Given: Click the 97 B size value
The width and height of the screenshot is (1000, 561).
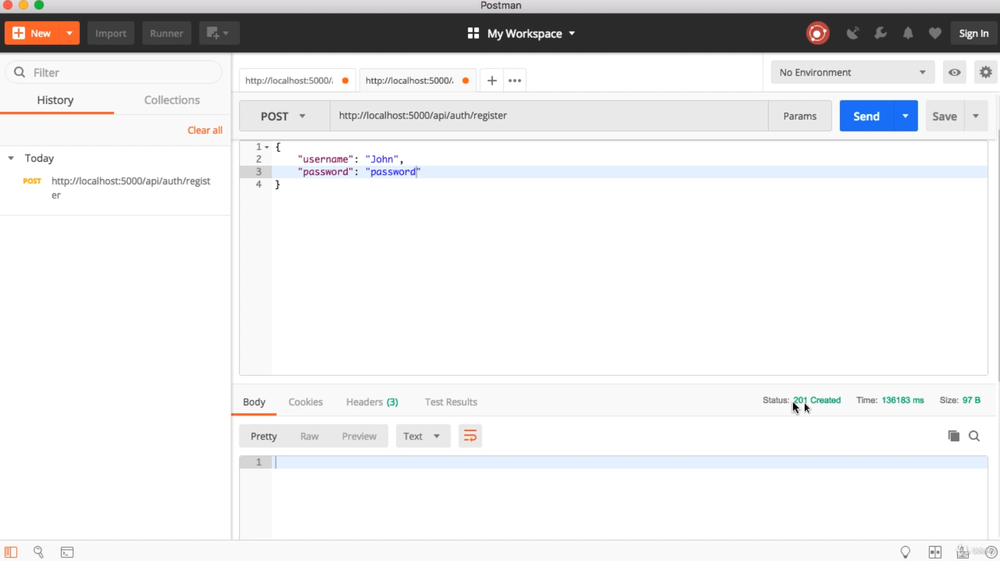Looking at the screenshot, I should pos(971,400).
